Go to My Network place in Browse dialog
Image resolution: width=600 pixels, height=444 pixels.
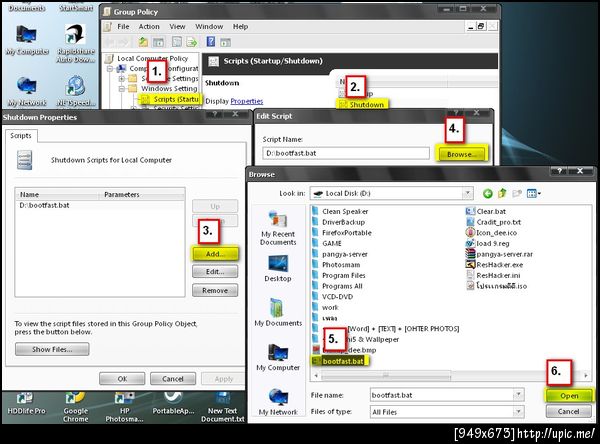[x=278, y=402]
